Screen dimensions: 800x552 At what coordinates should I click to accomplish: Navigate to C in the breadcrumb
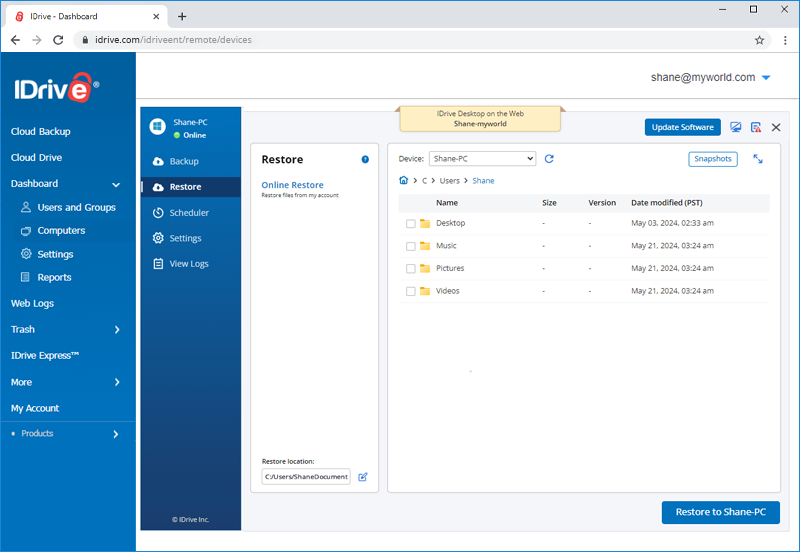[x=424, y=181]
